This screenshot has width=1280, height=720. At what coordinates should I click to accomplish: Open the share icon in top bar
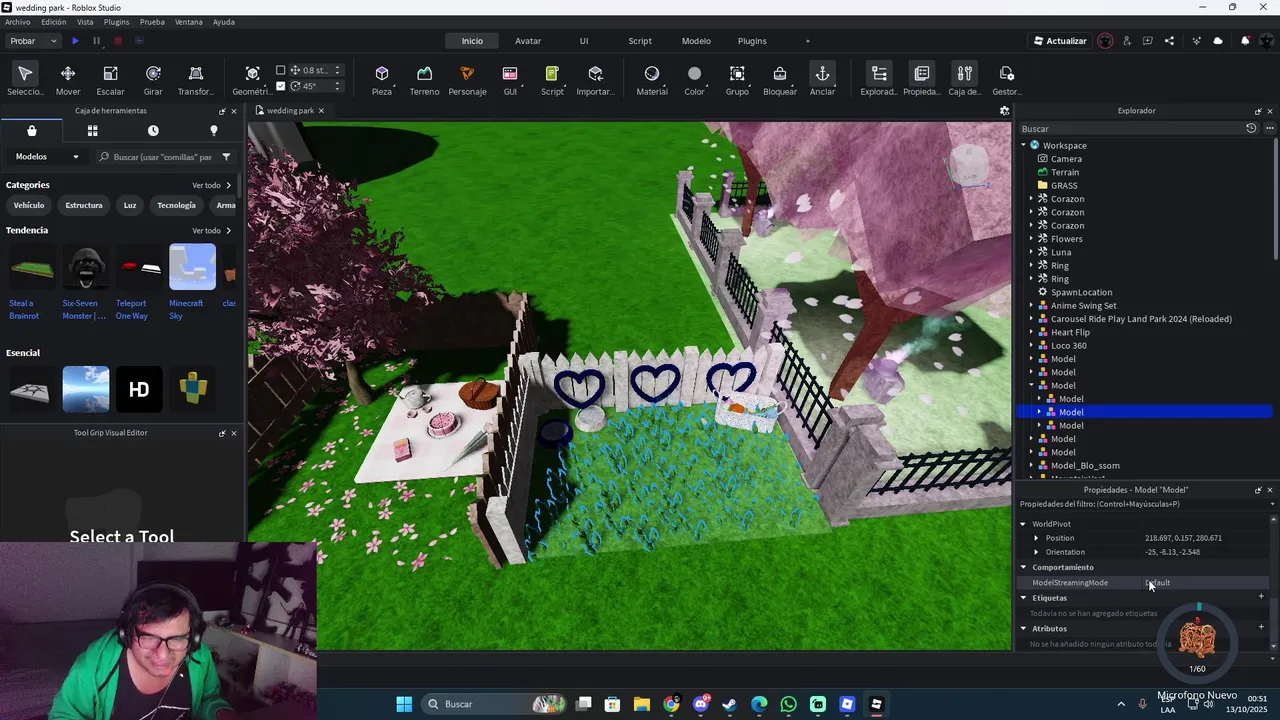pos(1169,41)
